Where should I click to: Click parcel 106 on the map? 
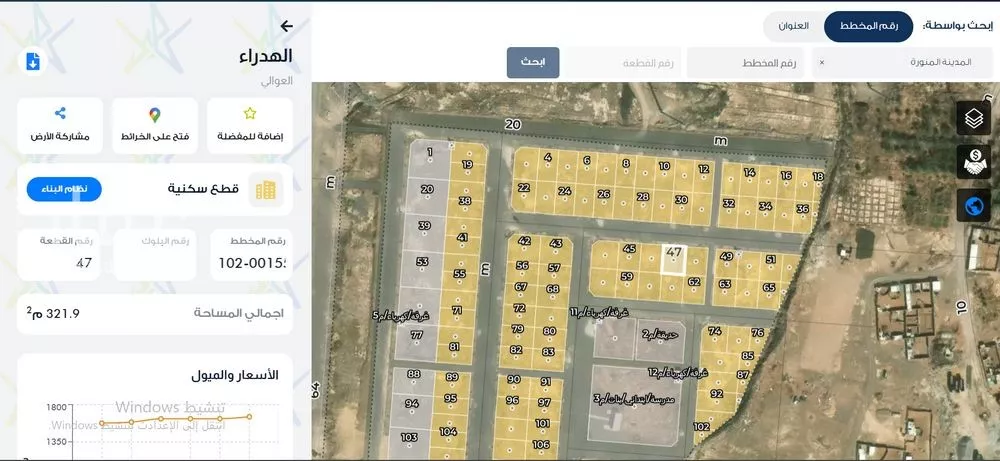coord(541,444)
